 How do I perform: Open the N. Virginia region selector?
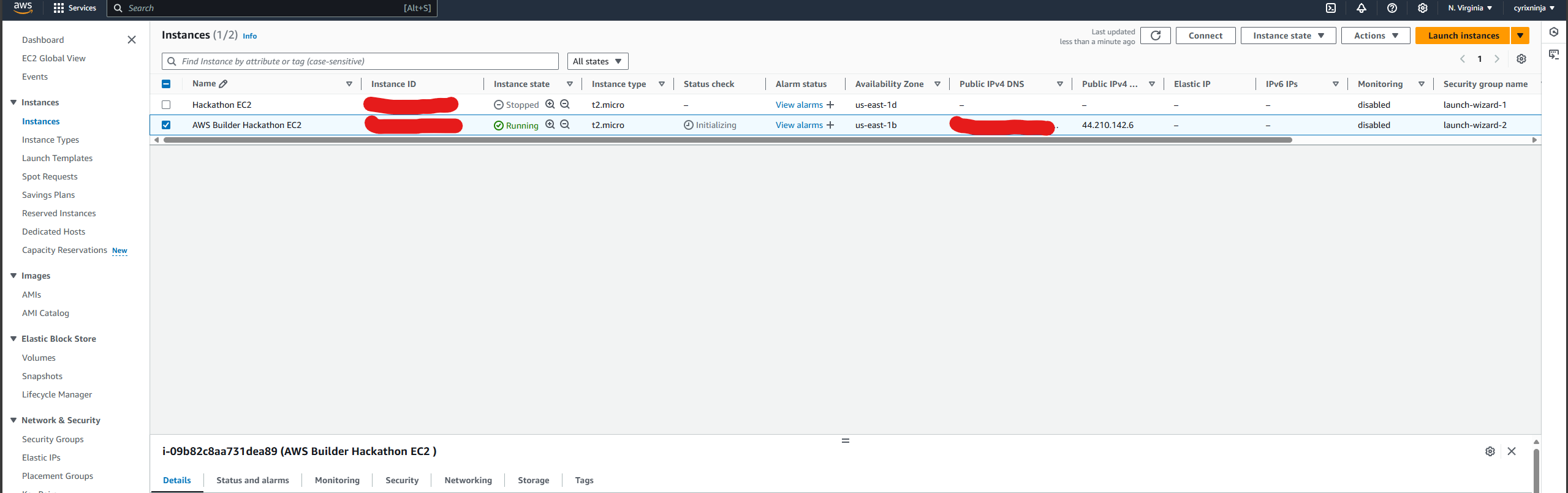pos(1470,8)
